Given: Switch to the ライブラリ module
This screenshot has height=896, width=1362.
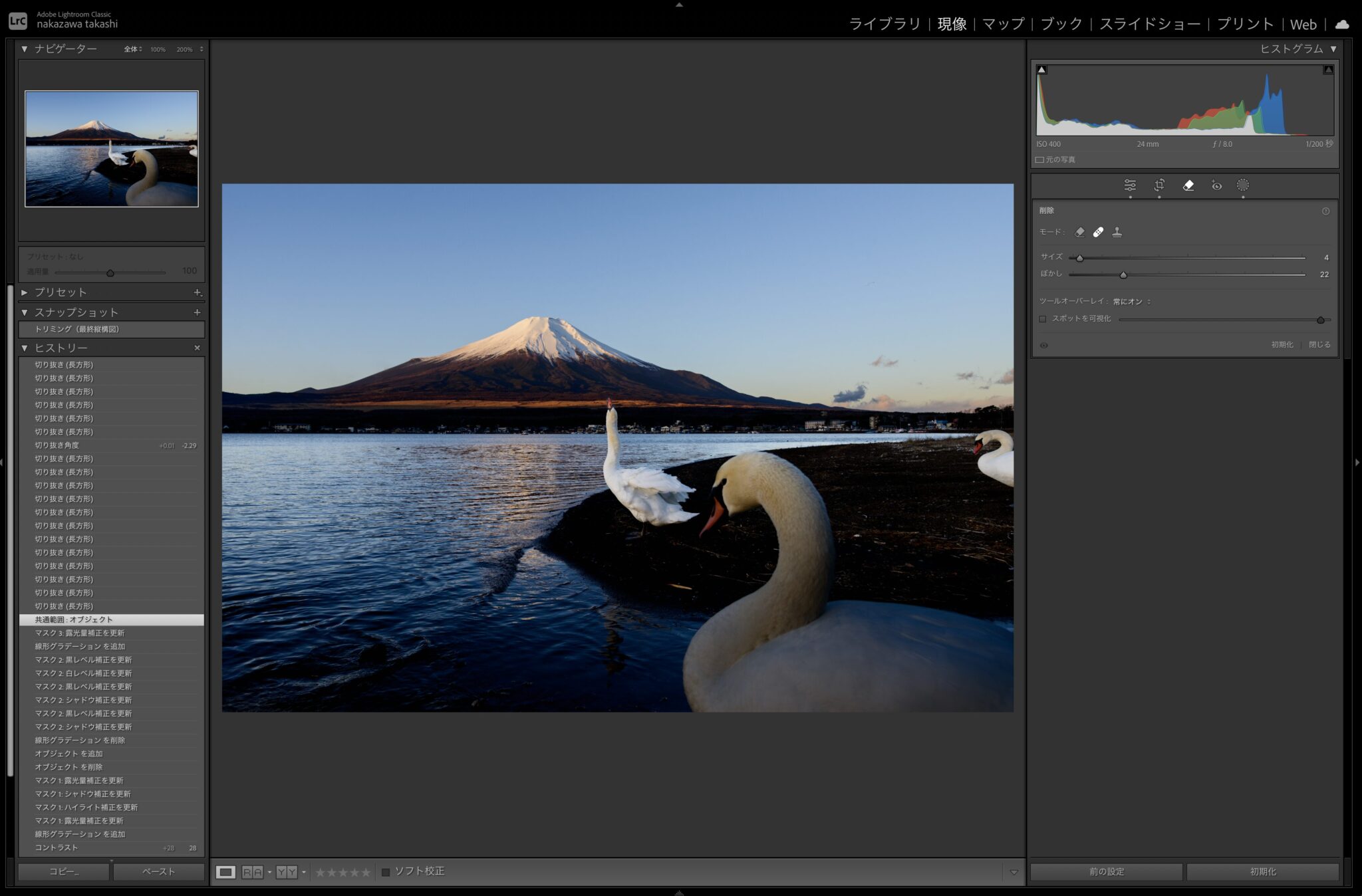Looking at the screenshot, I should (x=885, y=25).
